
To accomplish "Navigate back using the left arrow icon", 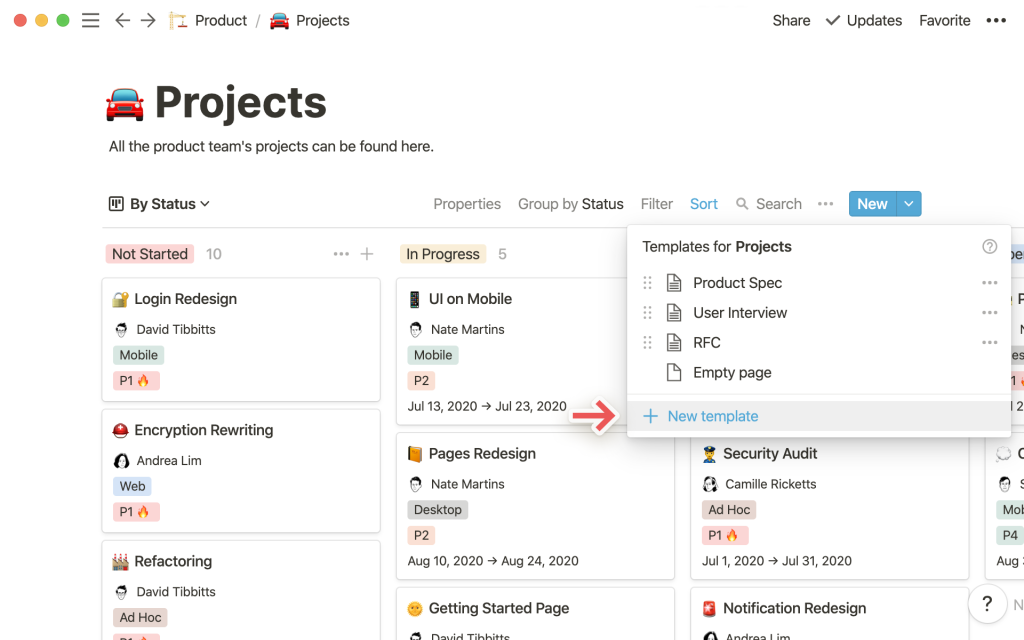I will pos(122,20).
